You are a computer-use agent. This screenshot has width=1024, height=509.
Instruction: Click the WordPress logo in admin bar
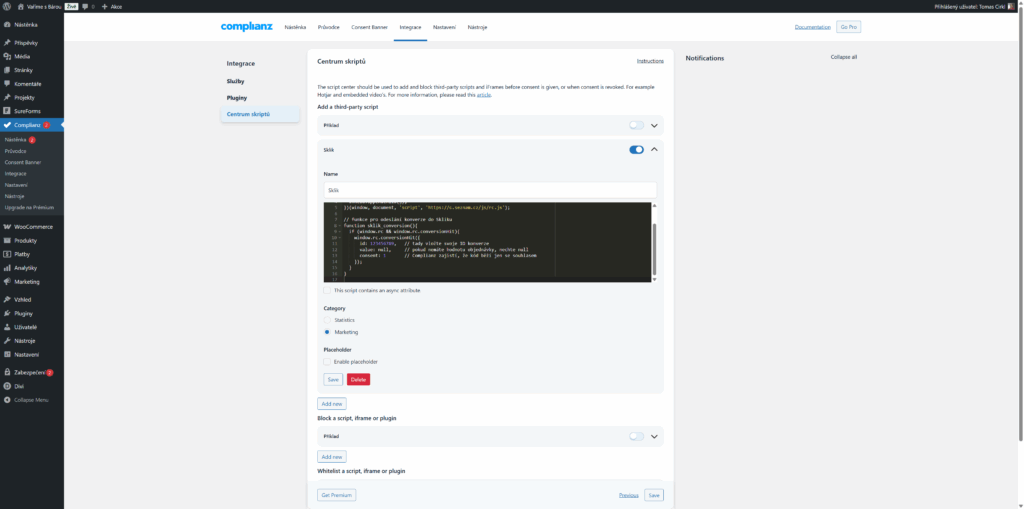[x=7, y=6]
